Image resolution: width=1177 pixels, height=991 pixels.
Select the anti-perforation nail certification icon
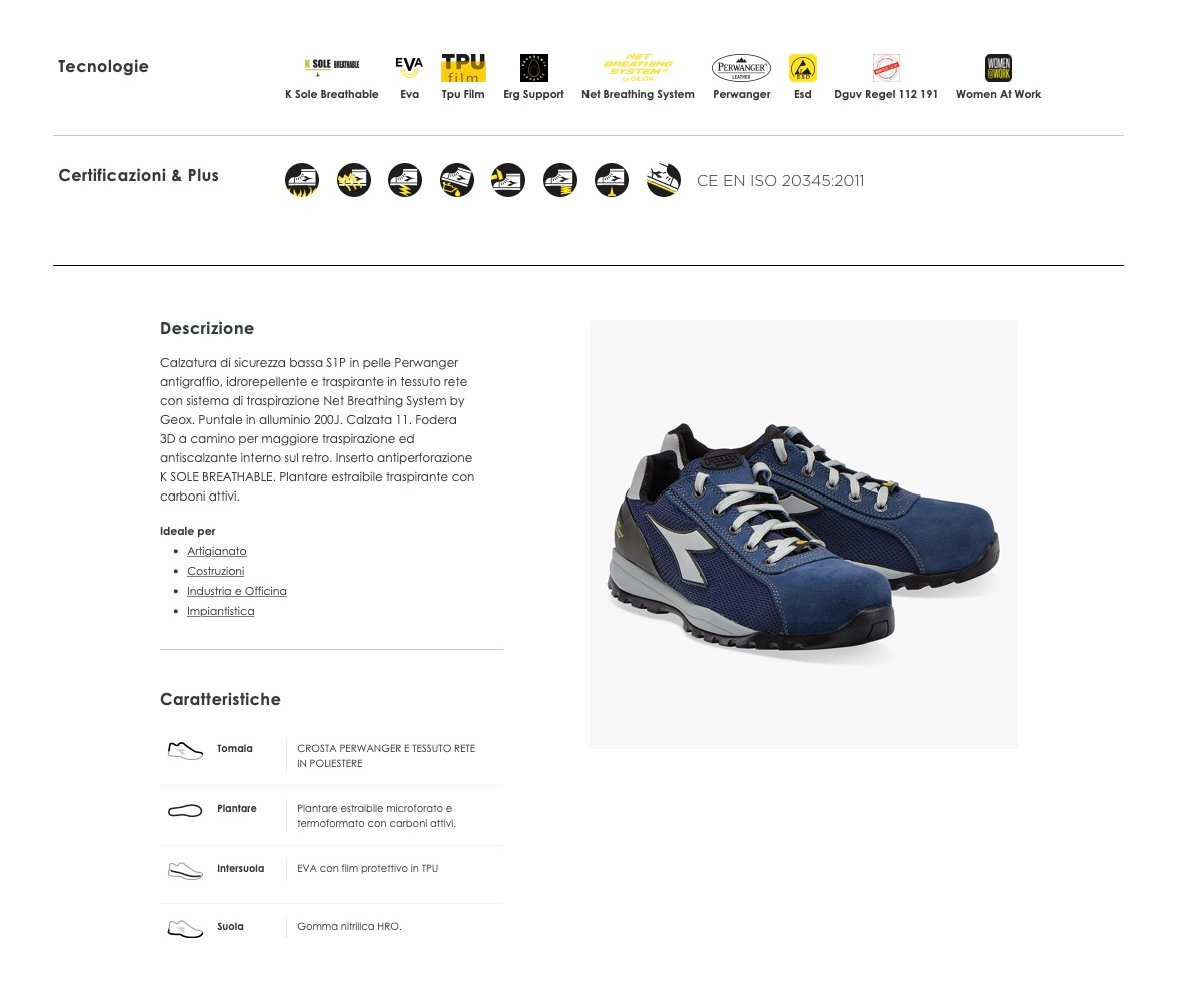click(612, 180)
